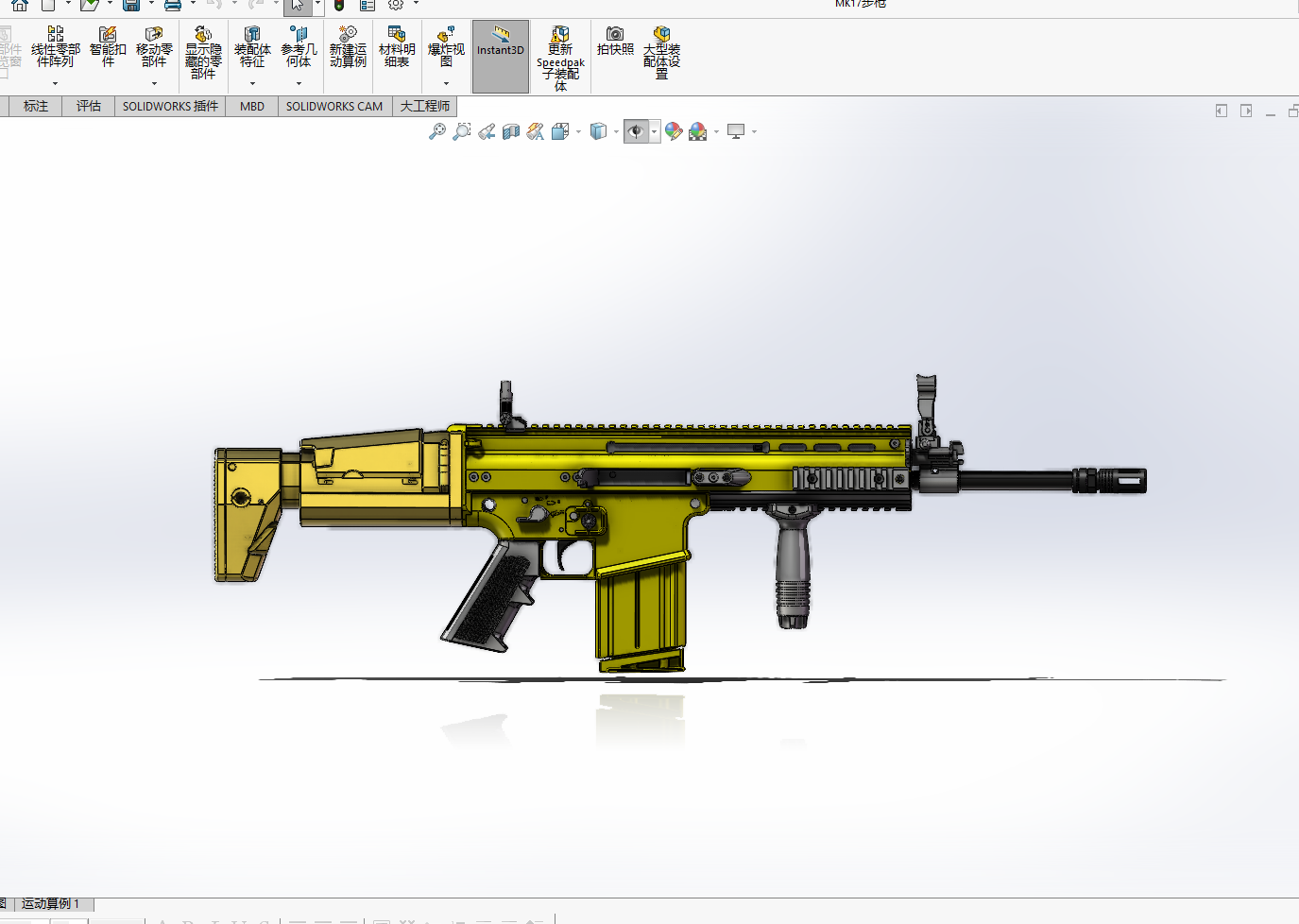Switch to the SOLIDWORKS CAM tab
Image resolution: width=1299 pixels, height=924 pixels.
pos(334,106)
